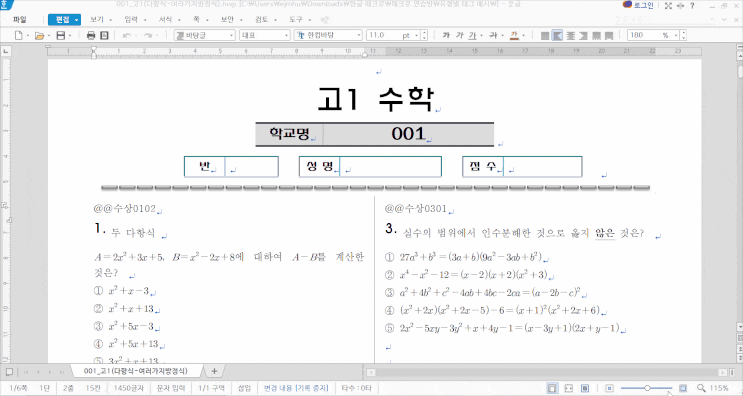743x396 pixels.
Task: Click the help question mark icon
Action: point(692,6)
